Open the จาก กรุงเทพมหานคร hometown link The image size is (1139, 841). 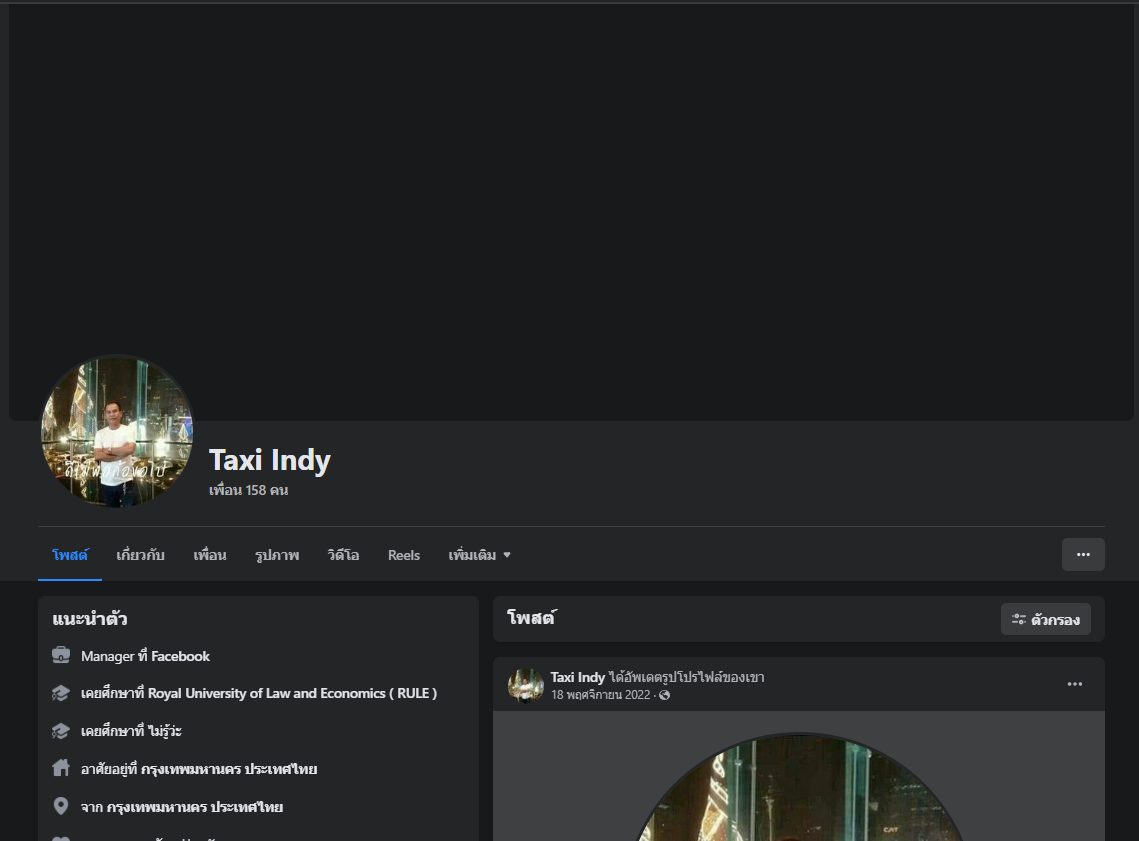coord(195,807)
